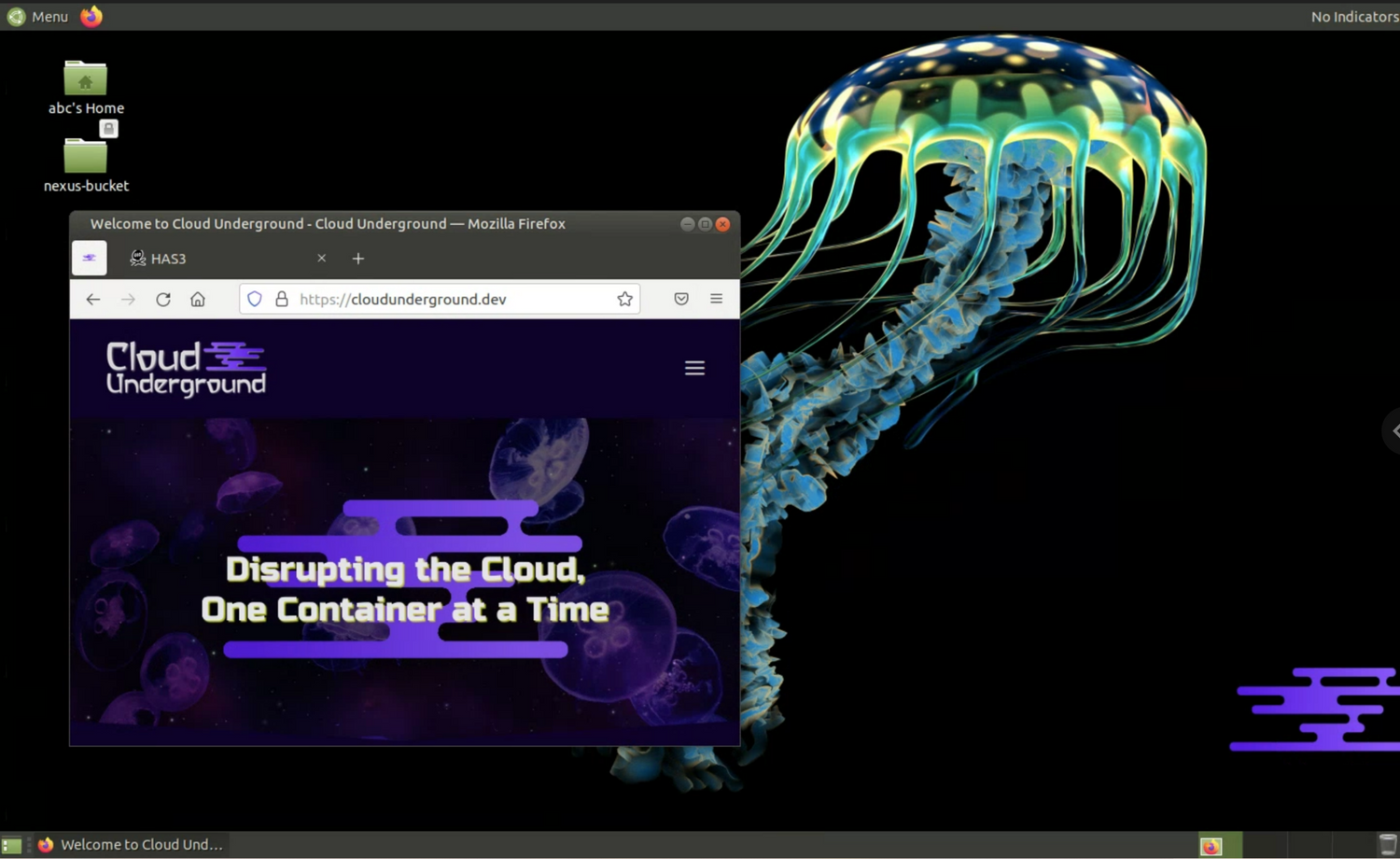Click the Firefox icon in the top panel
1400x859 pixels.
click(x=91, y=16)
